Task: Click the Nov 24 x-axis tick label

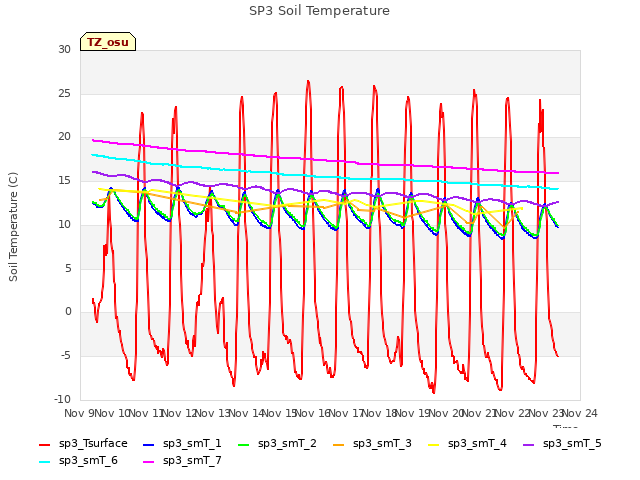Action: tap(580, 413)
